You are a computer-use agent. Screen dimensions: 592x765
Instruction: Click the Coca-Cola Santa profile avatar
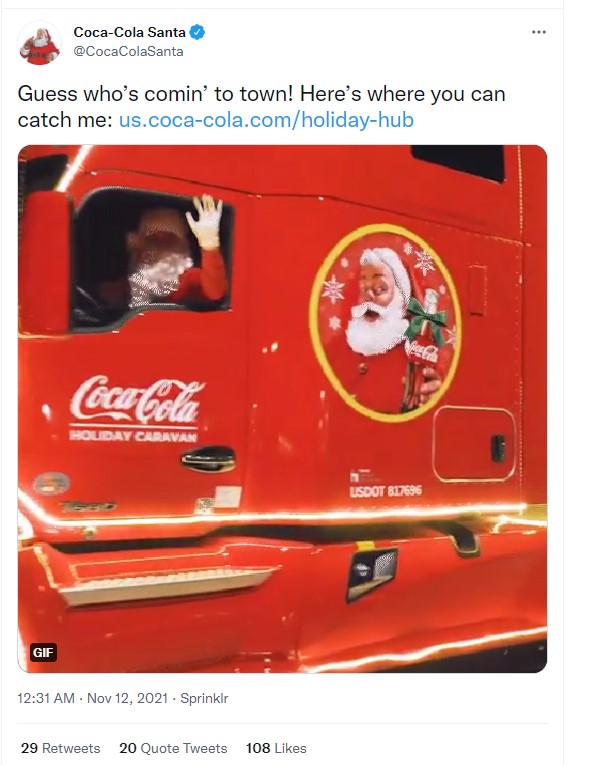click(40, 44)
